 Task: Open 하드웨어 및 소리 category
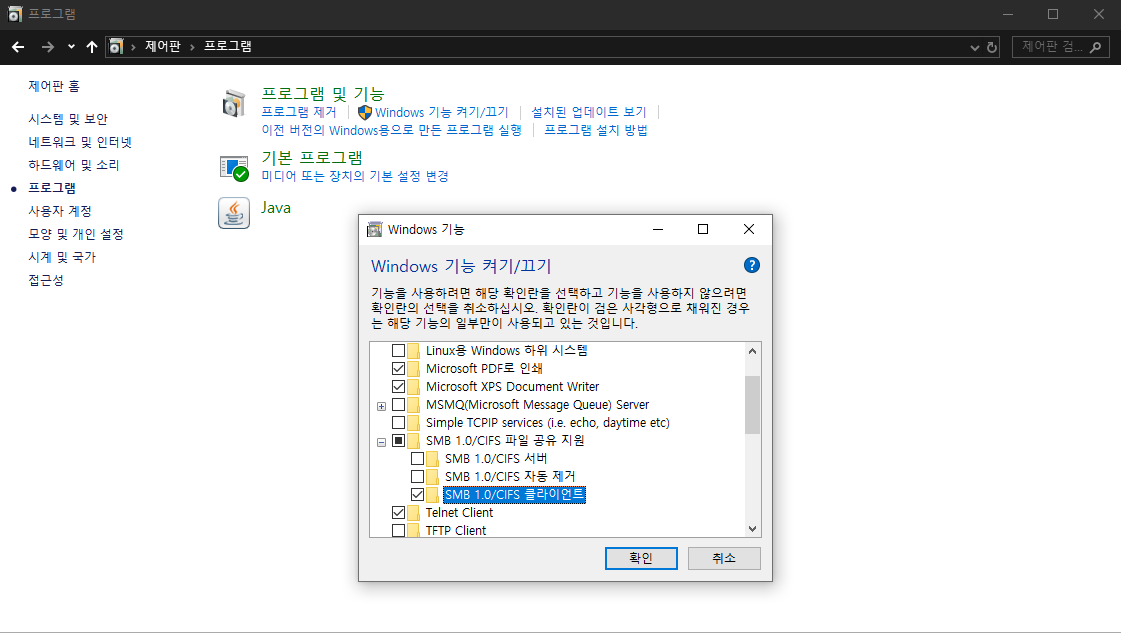click(x=74, y=165)
